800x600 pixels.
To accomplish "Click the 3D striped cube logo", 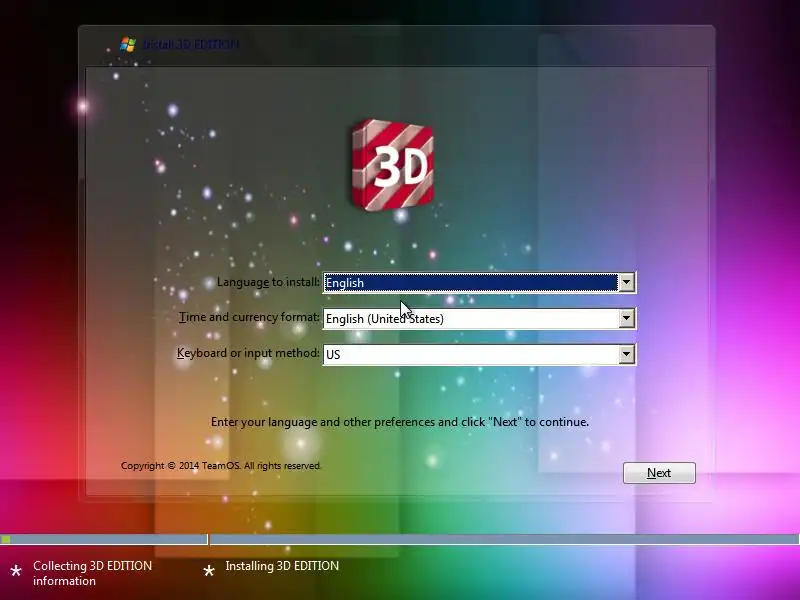I will [x=392, y=165].
